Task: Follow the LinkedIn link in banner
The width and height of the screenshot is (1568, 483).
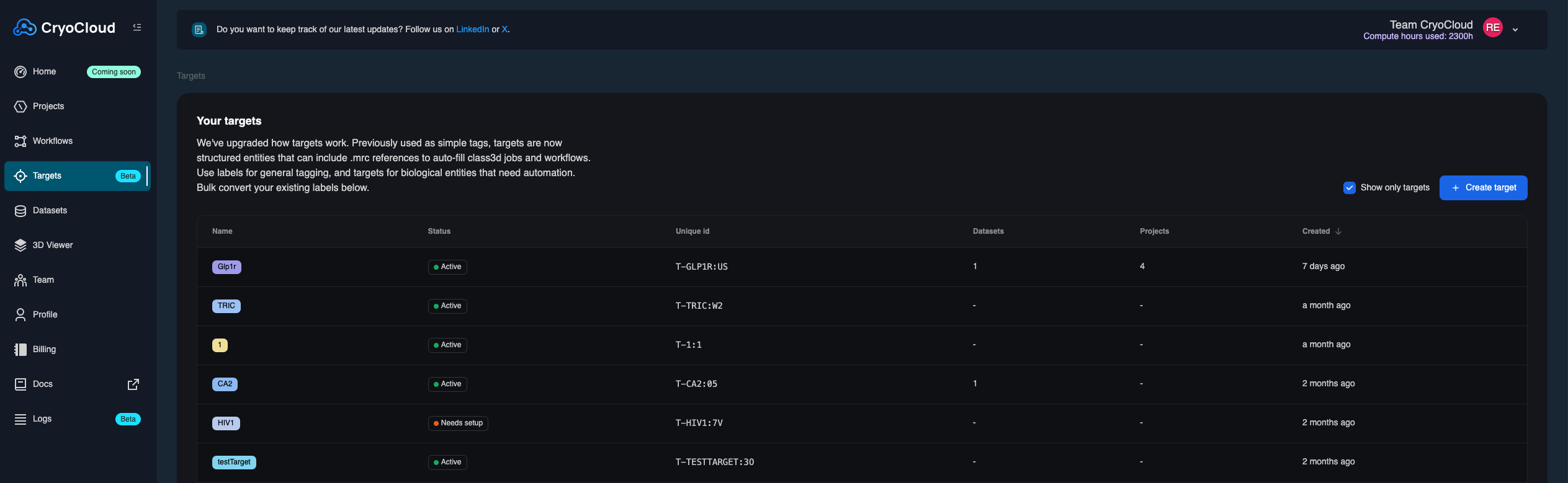Action: (472, 30)
